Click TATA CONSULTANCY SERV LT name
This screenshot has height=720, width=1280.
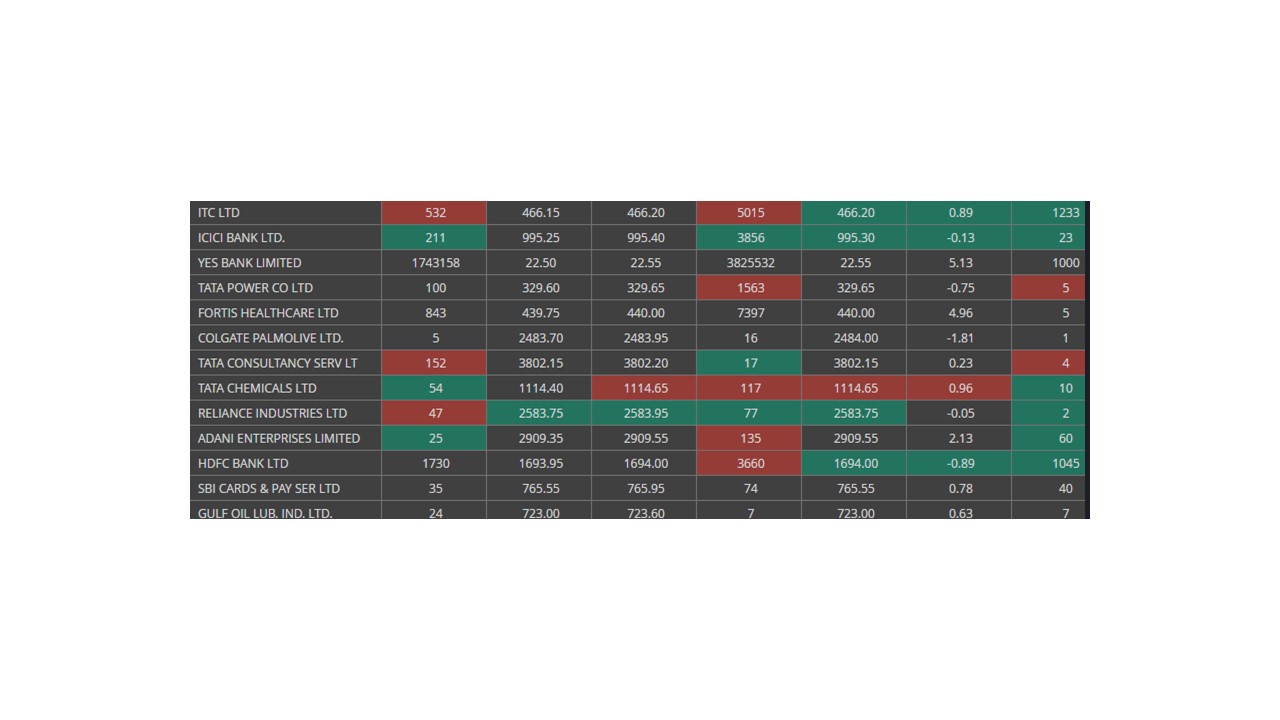tap(278, 363)
